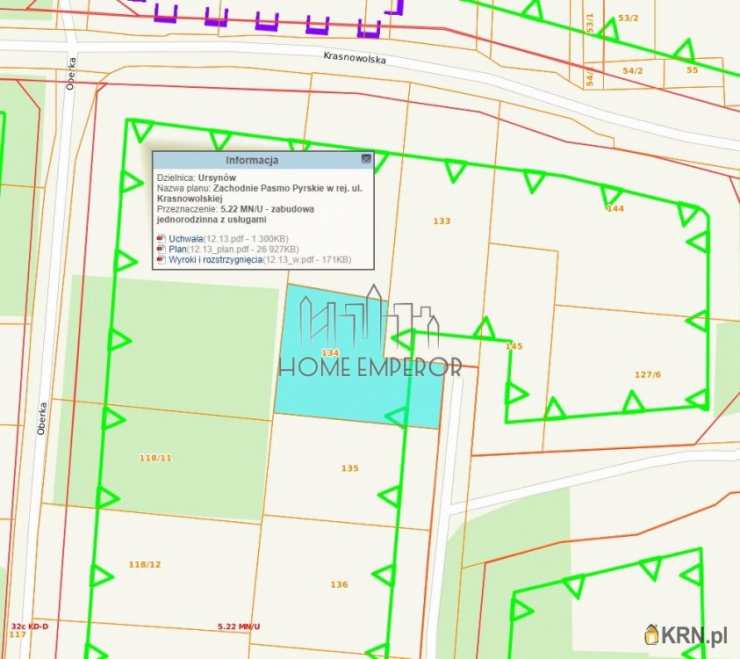Open the Plan PDF link
The height and width of the screenshot is (659, 740).
pyautogui.click(x=178, y=249)
